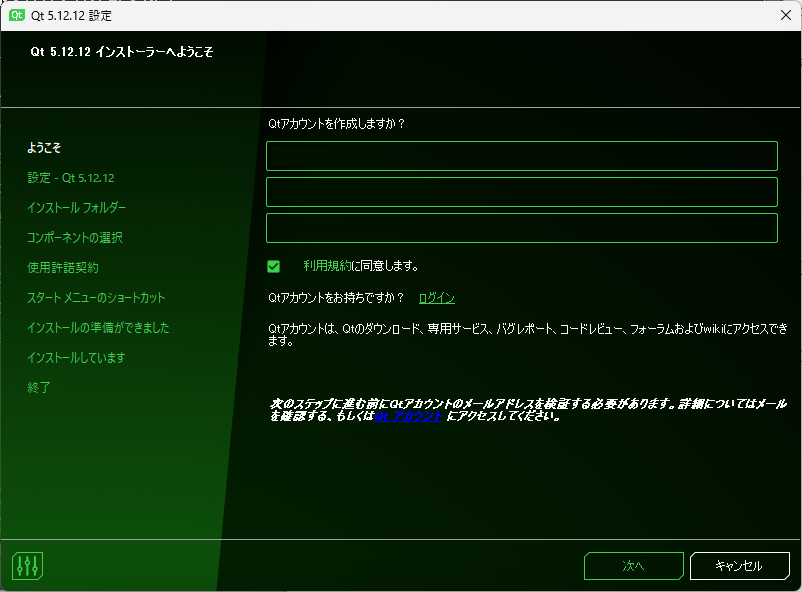Viewport: 802px width, 592px height.
Task: Select the 使用許諾契約 step
Action: pyautogui.click(x=63, y=268)
